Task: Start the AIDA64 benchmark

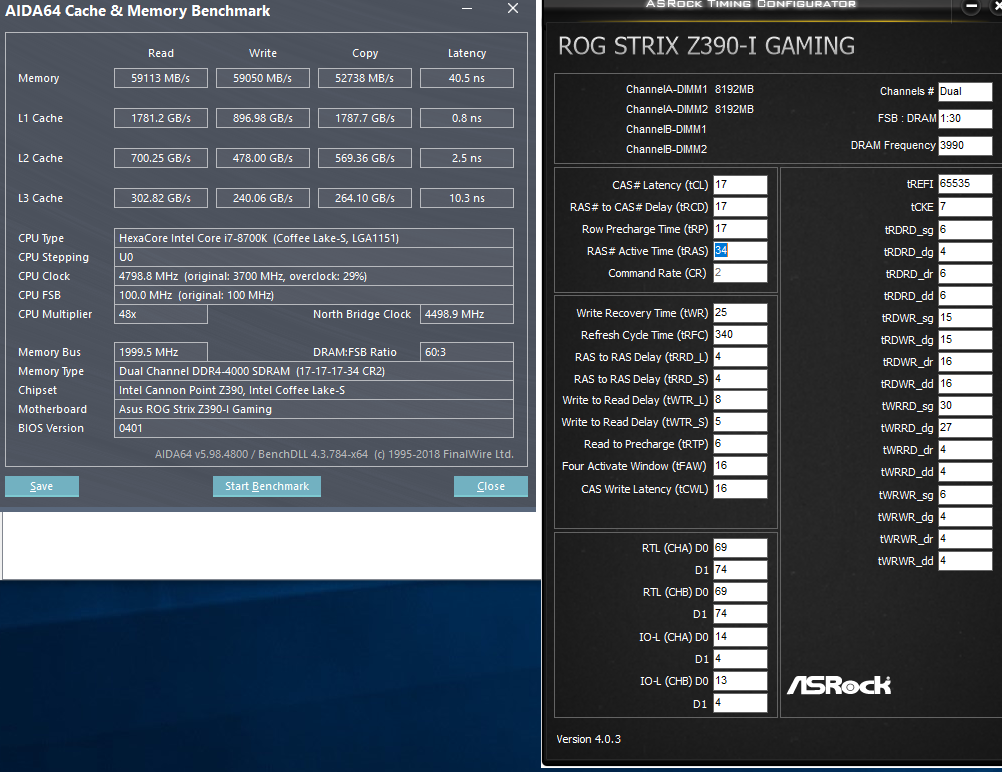Action: [266, 486]
